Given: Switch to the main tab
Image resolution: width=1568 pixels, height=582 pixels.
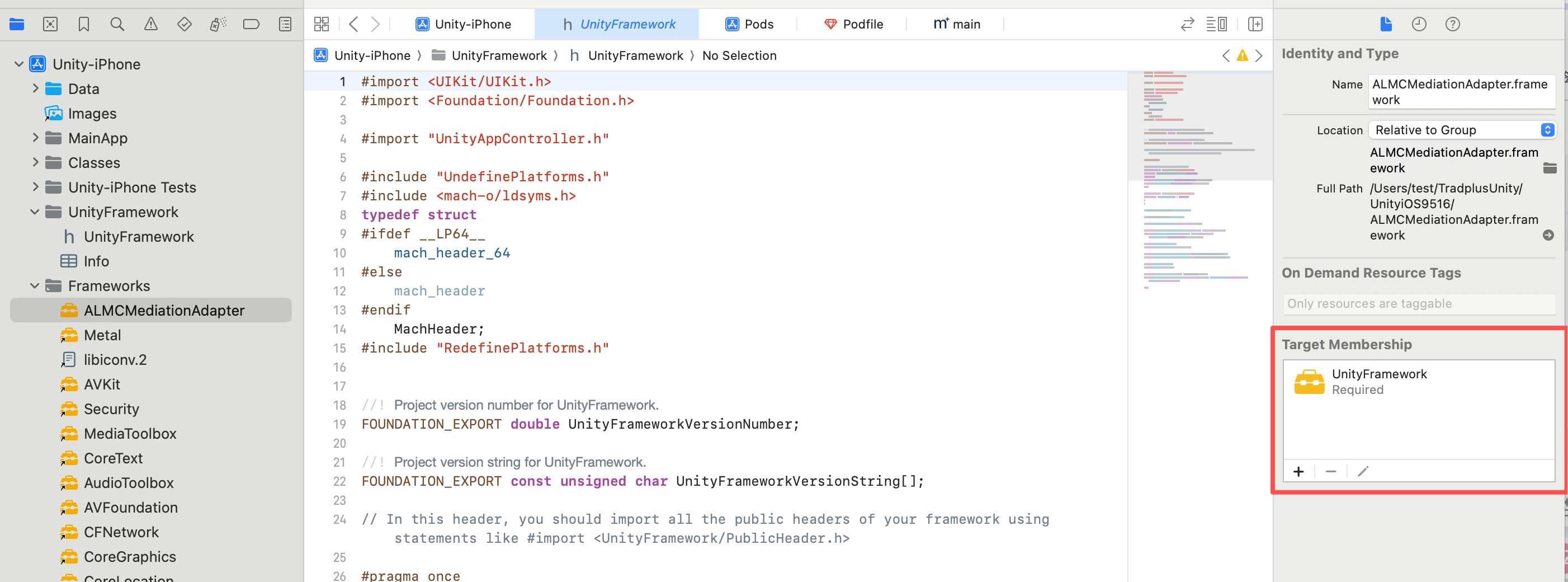Looking at the screenshot, I should point(957,25).
